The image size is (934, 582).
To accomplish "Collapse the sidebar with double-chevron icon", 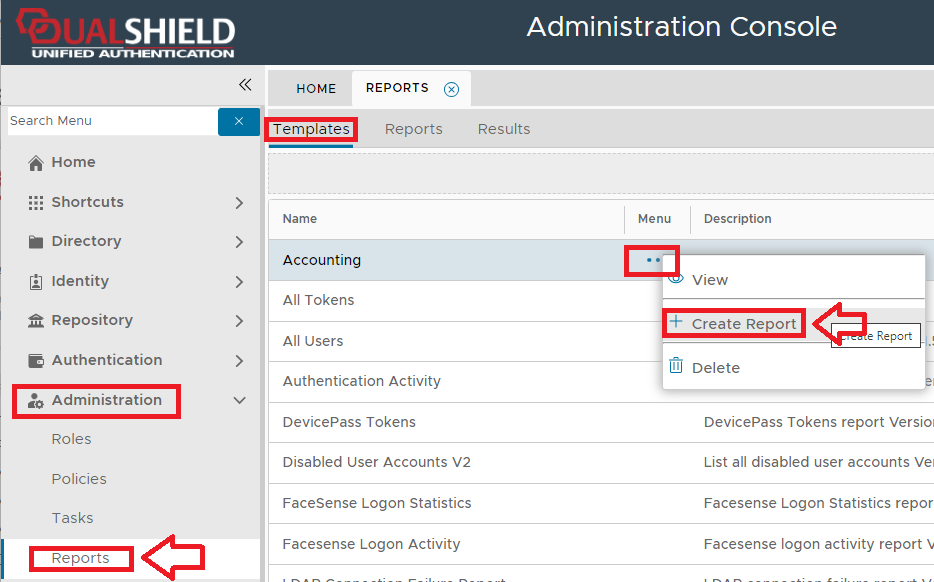I will click(x=244, y=85).
